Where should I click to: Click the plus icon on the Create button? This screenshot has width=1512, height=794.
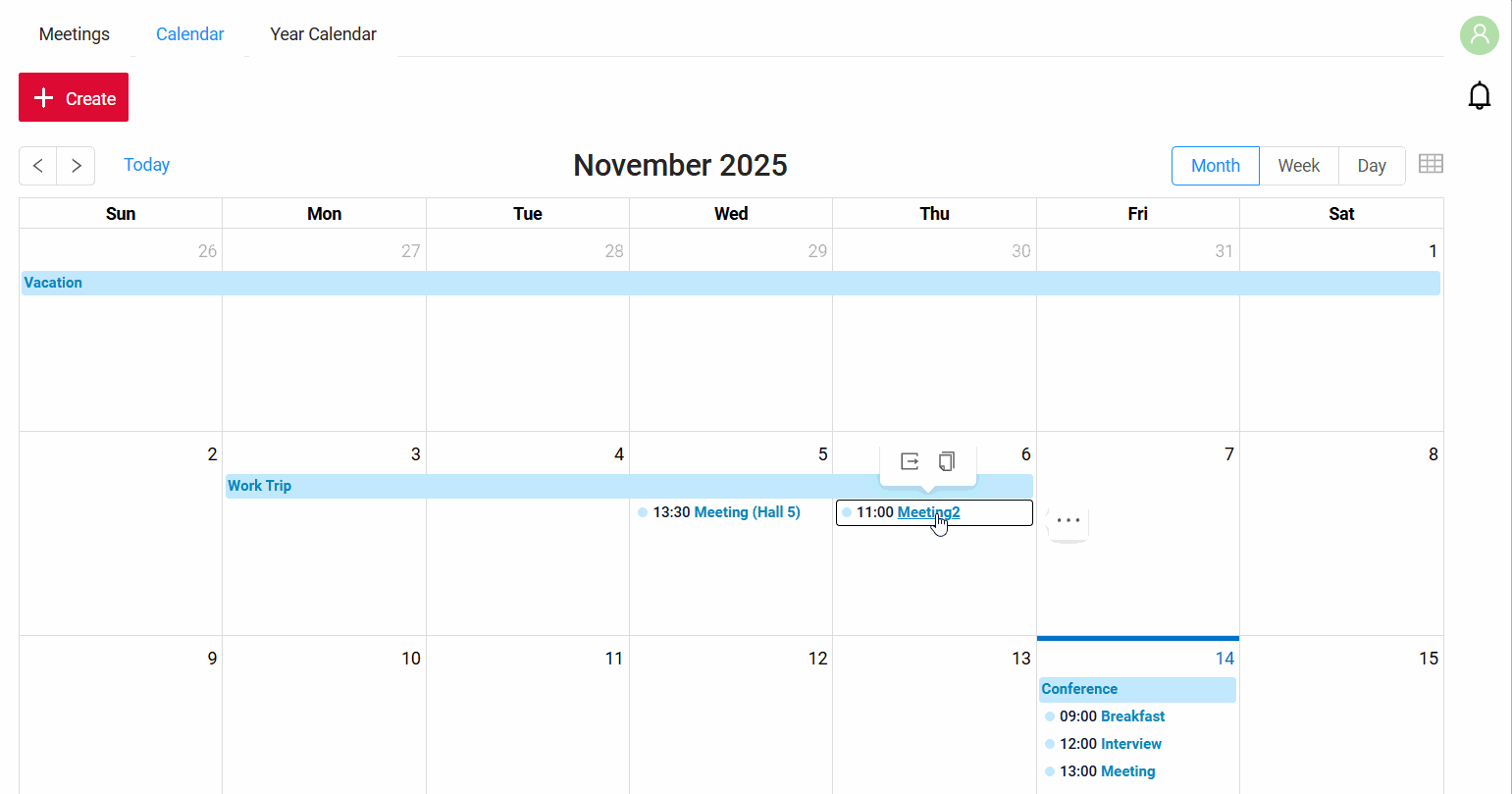[x=44, y=97]
